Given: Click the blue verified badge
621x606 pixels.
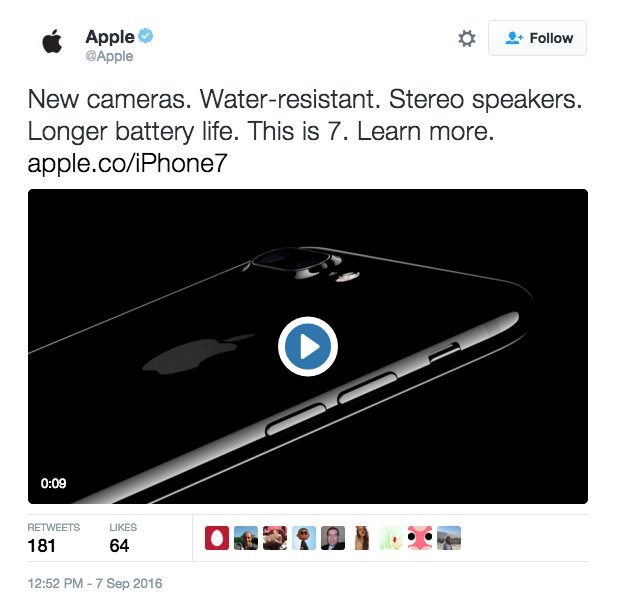Looking at the screenshot, I should 146,36.
